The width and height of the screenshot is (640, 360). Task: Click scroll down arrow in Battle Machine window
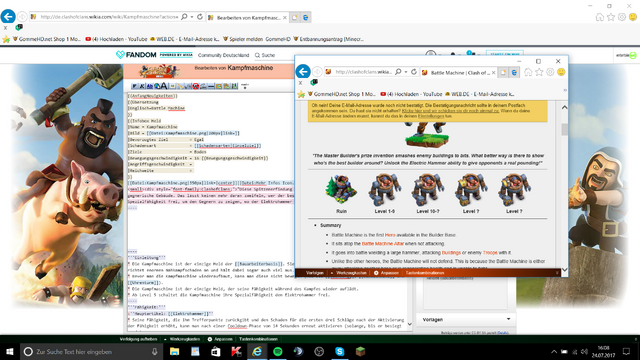564,269
